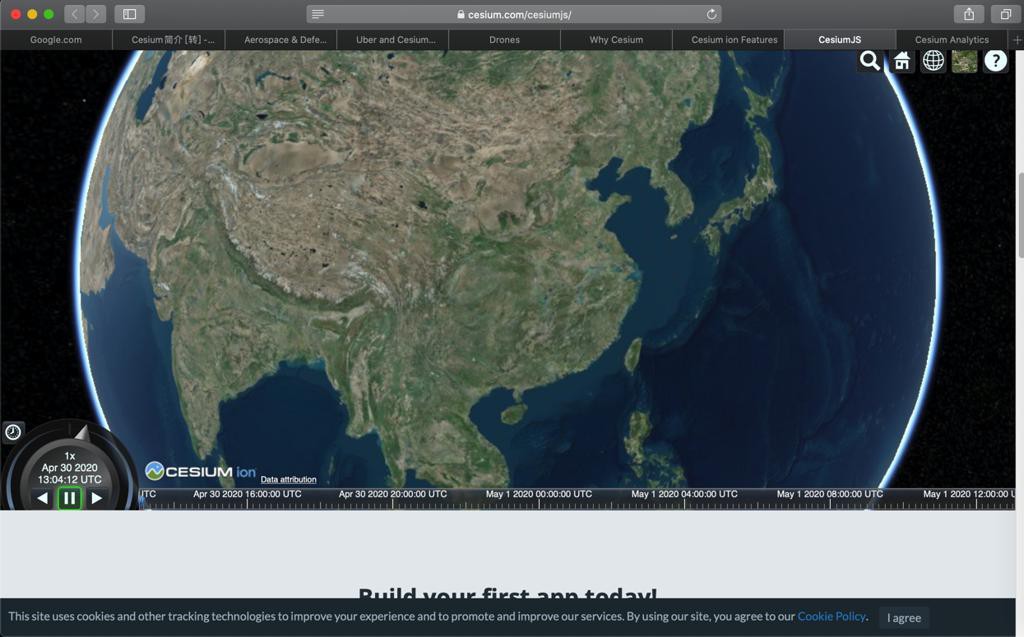Open the Data attribution link
Screen dimensions: 1024x637
288,479
